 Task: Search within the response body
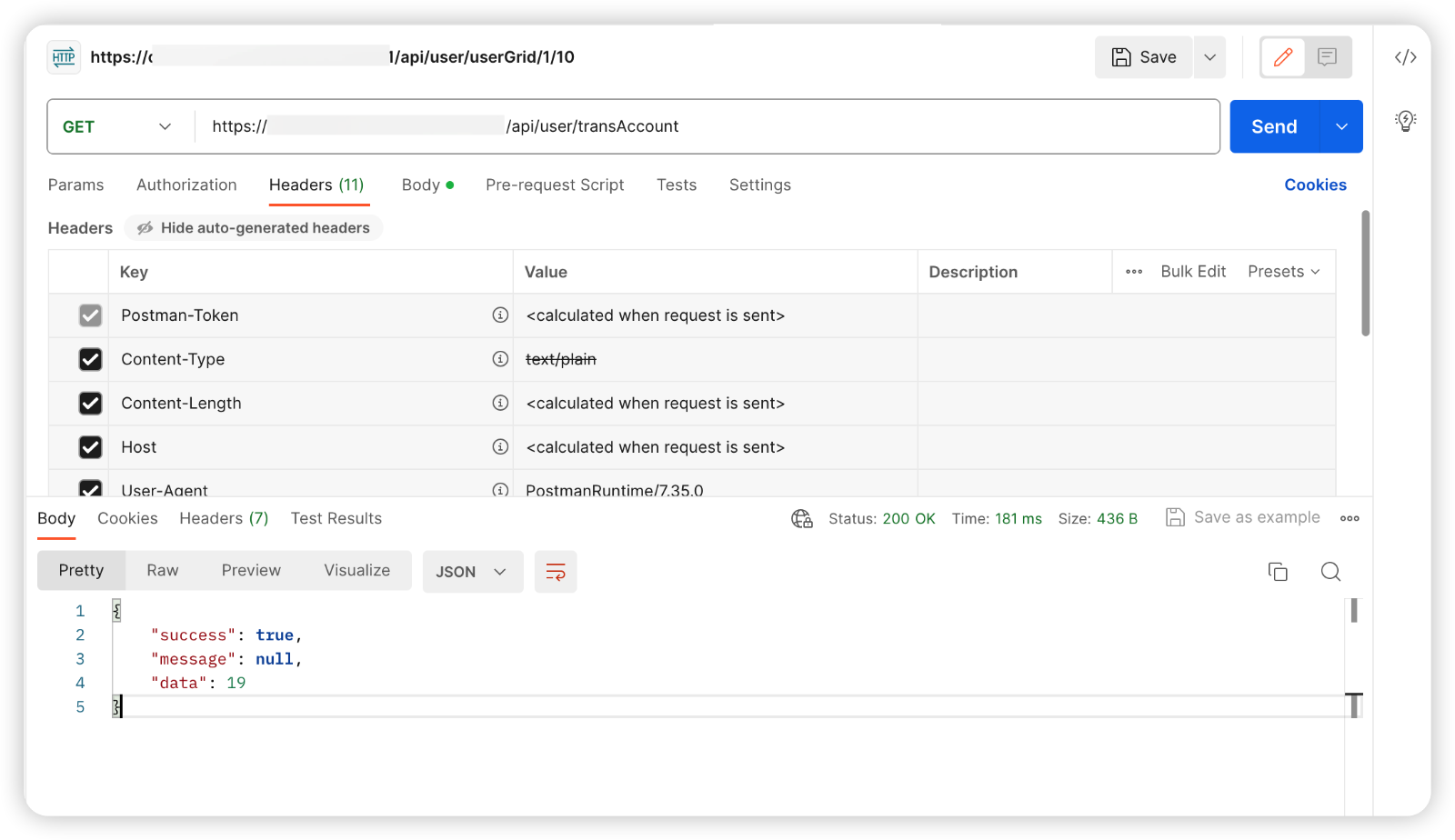tap(1330, 572)
